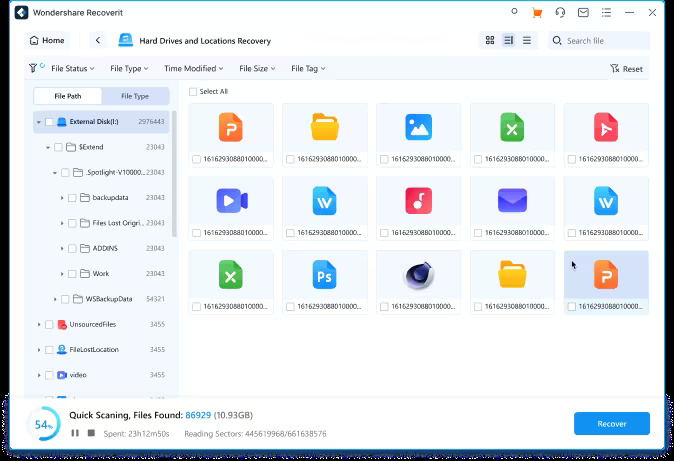Click the Recover button

612,424
